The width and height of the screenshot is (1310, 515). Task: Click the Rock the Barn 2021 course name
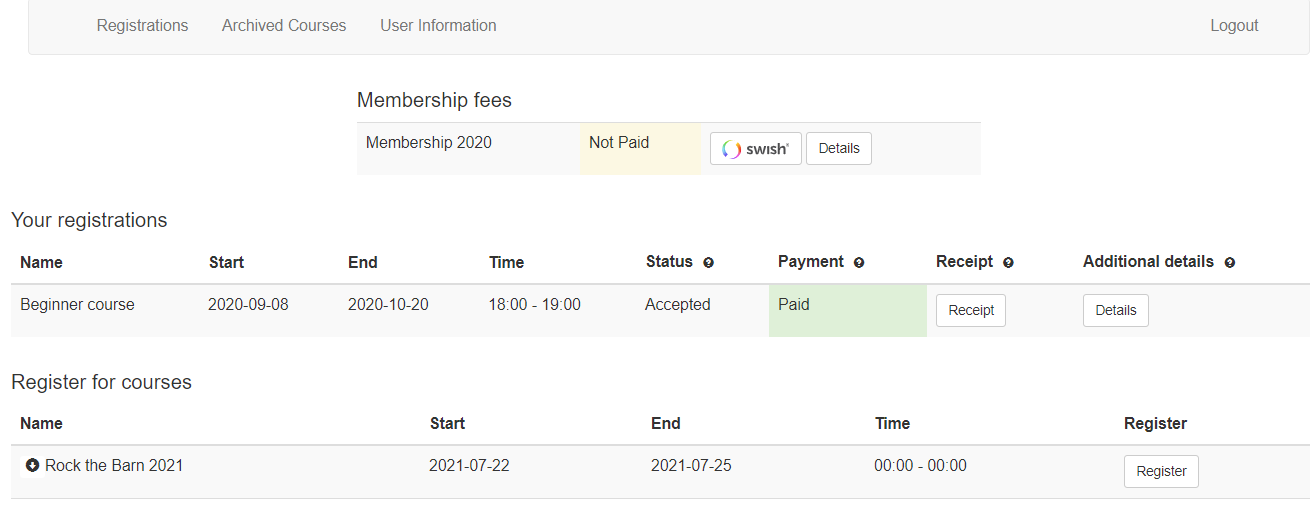click(x=114, y=465)
